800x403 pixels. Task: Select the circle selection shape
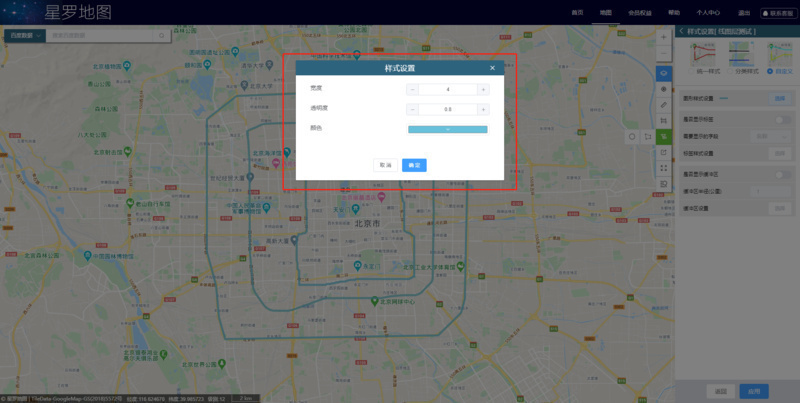coord(632,137)
